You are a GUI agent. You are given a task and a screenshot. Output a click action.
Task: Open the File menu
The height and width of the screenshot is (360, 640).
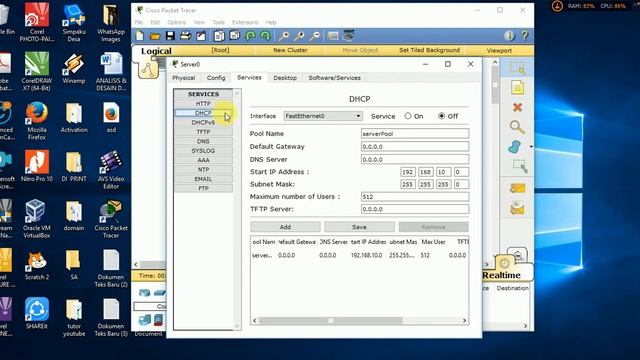(x=139, y=22)
